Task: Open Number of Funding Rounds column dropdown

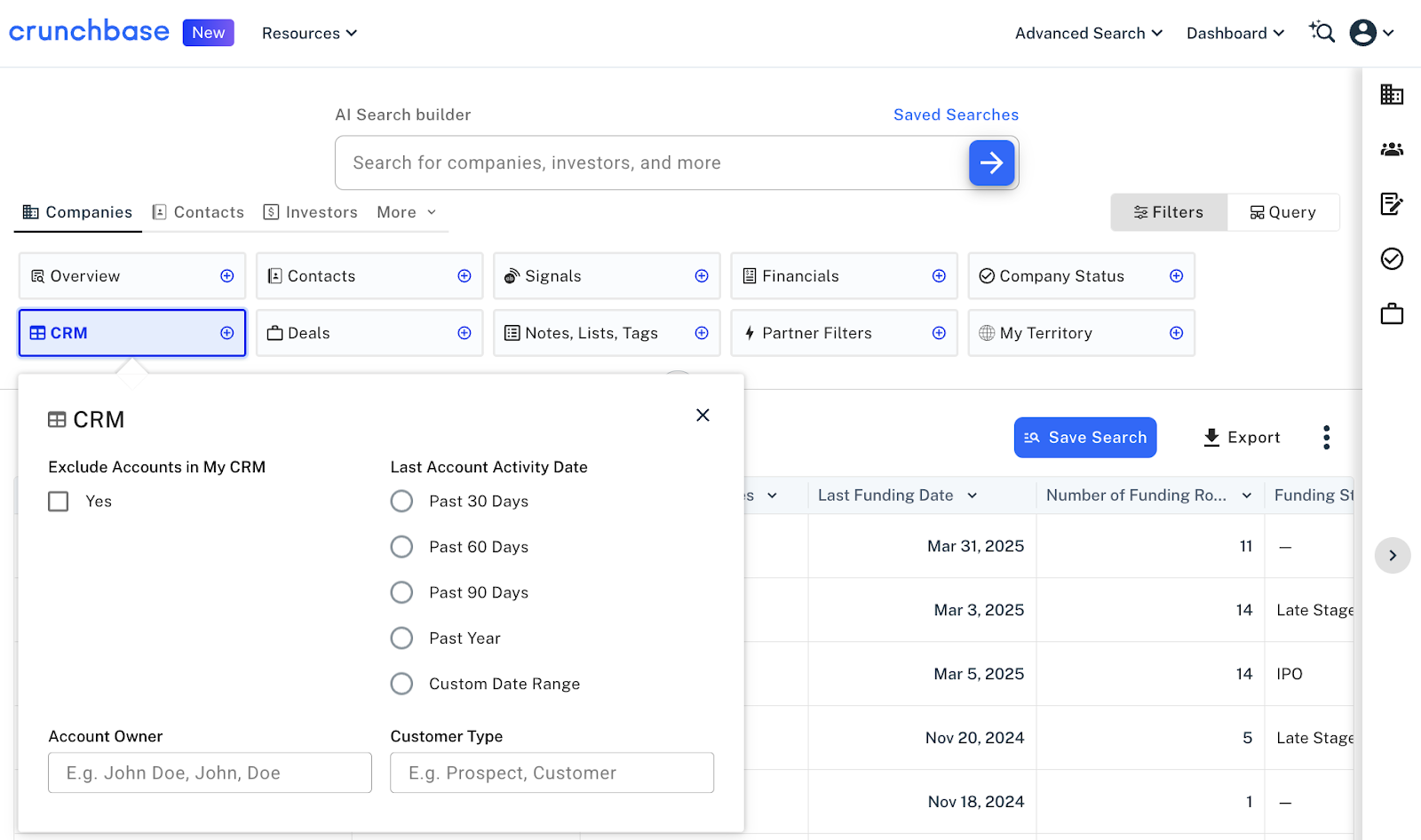Action: (x=1247, y=495)
